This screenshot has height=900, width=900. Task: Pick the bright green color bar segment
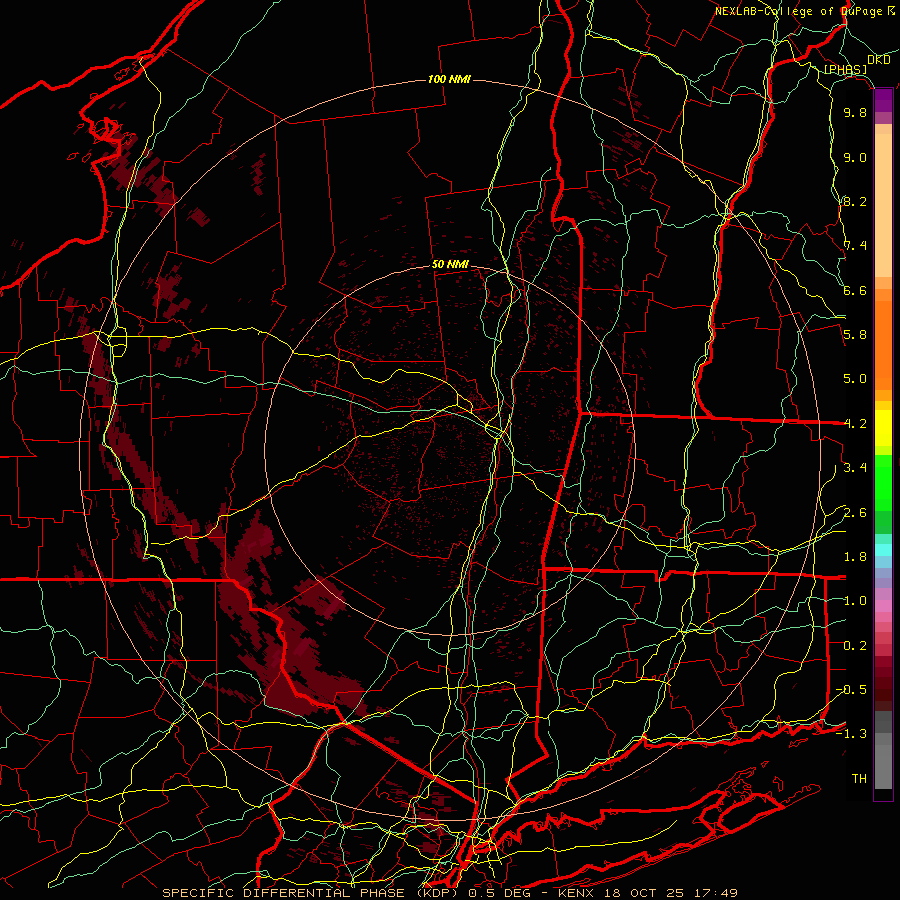883,483
